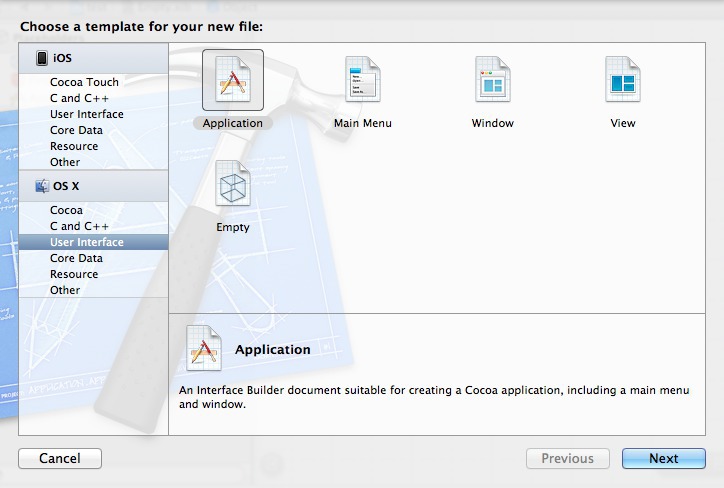Click the Next button
Screen dimensions: 724x488
(x=664, y=458)
